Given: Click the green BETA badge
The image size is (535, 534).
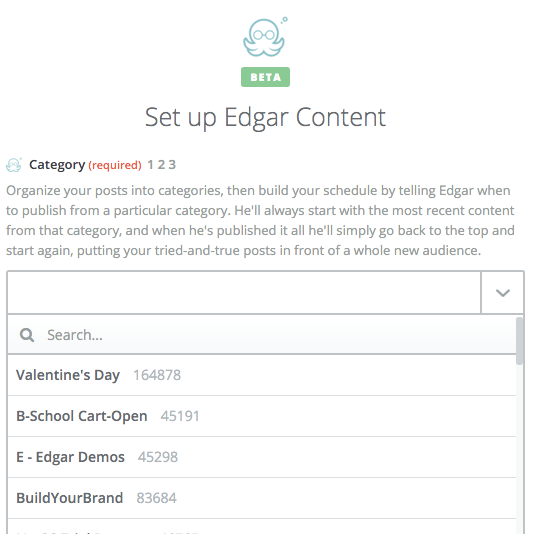Looking at the screenshot, I should click(265, 77).
